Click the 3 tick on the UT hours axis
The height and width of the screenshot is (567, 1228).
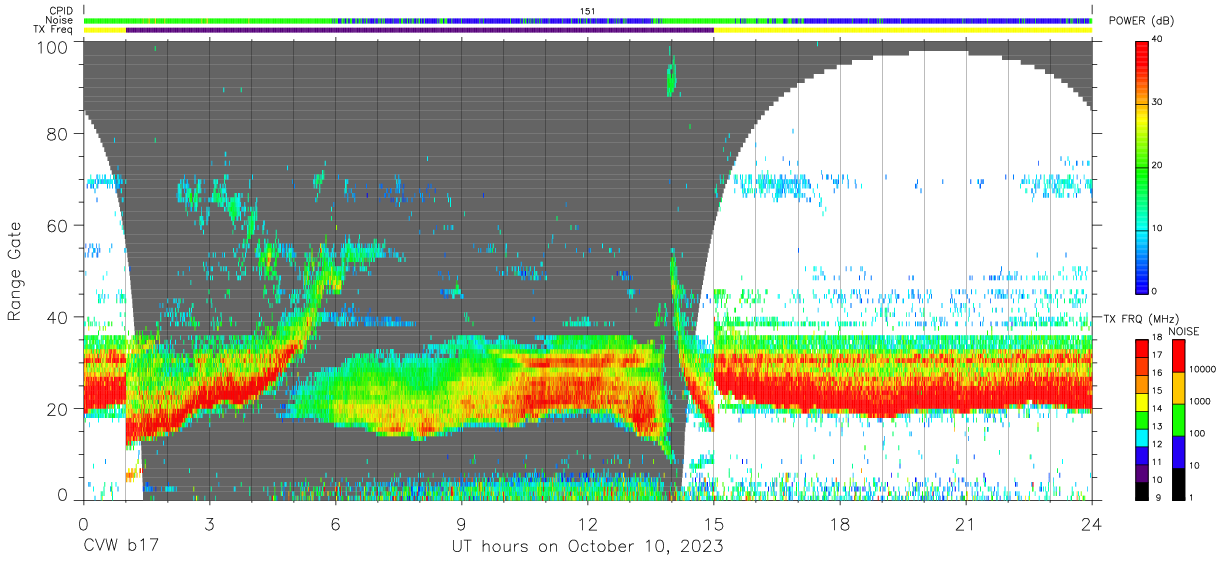click(210, 523)
